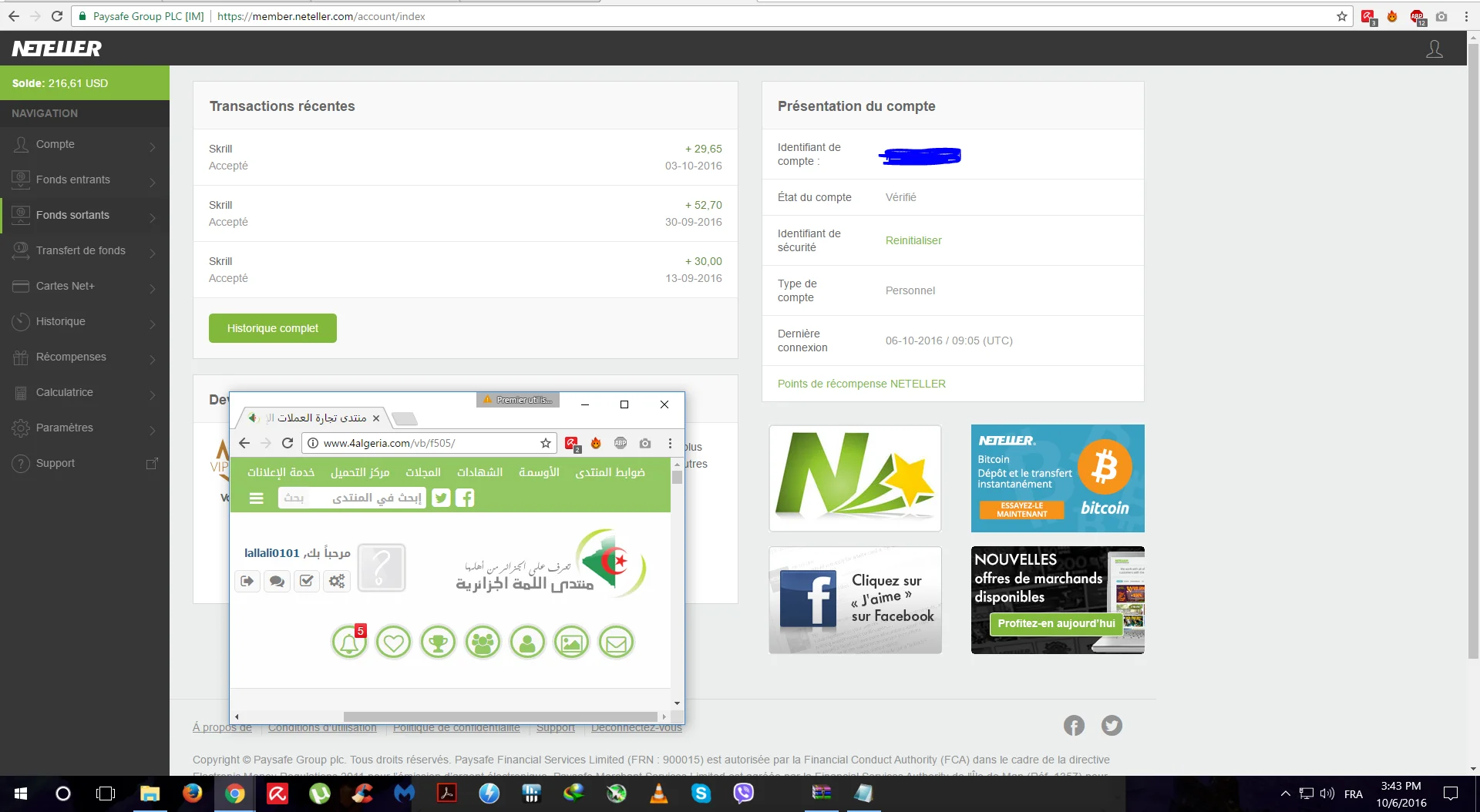Click the Skype icon in the taskbar
This screenshot has width=1480, height=812.
click(701, 794)
